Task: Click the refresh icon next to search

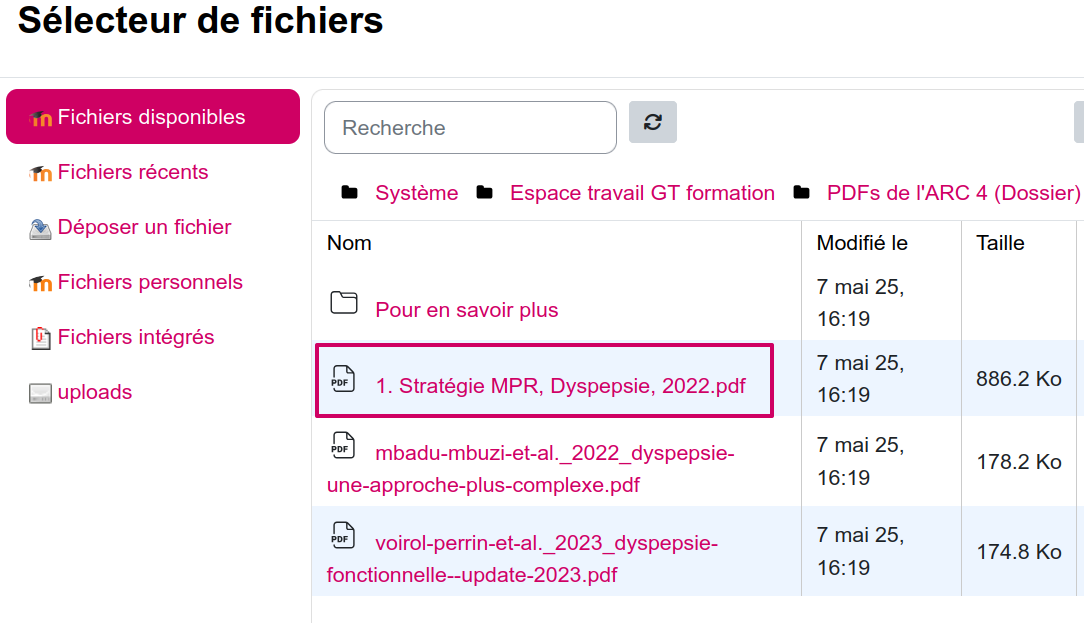Action: pyautogui.click(x=653, y=122)
